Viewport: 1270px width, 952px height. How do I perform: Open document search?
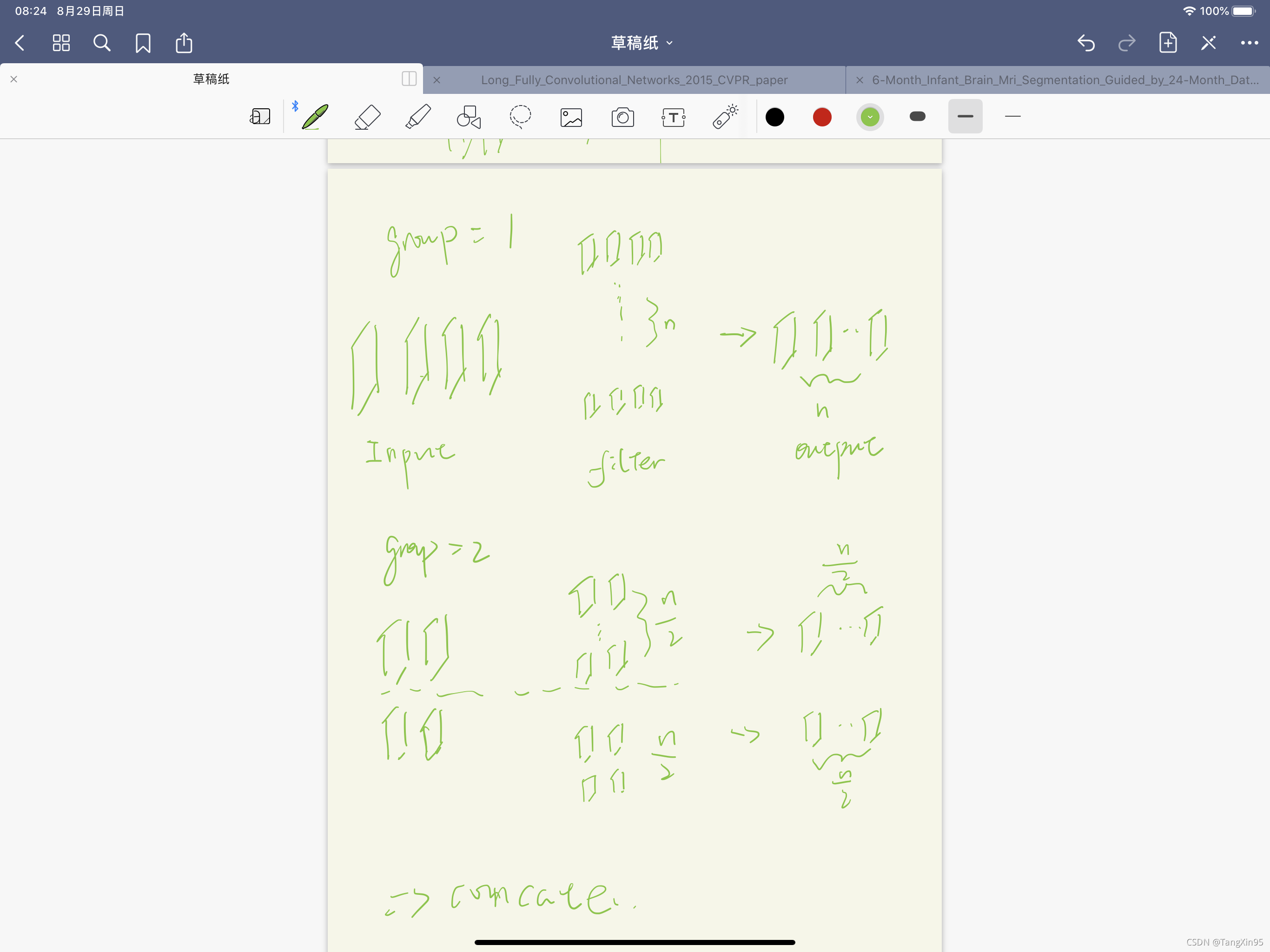(x=102, y=42)
